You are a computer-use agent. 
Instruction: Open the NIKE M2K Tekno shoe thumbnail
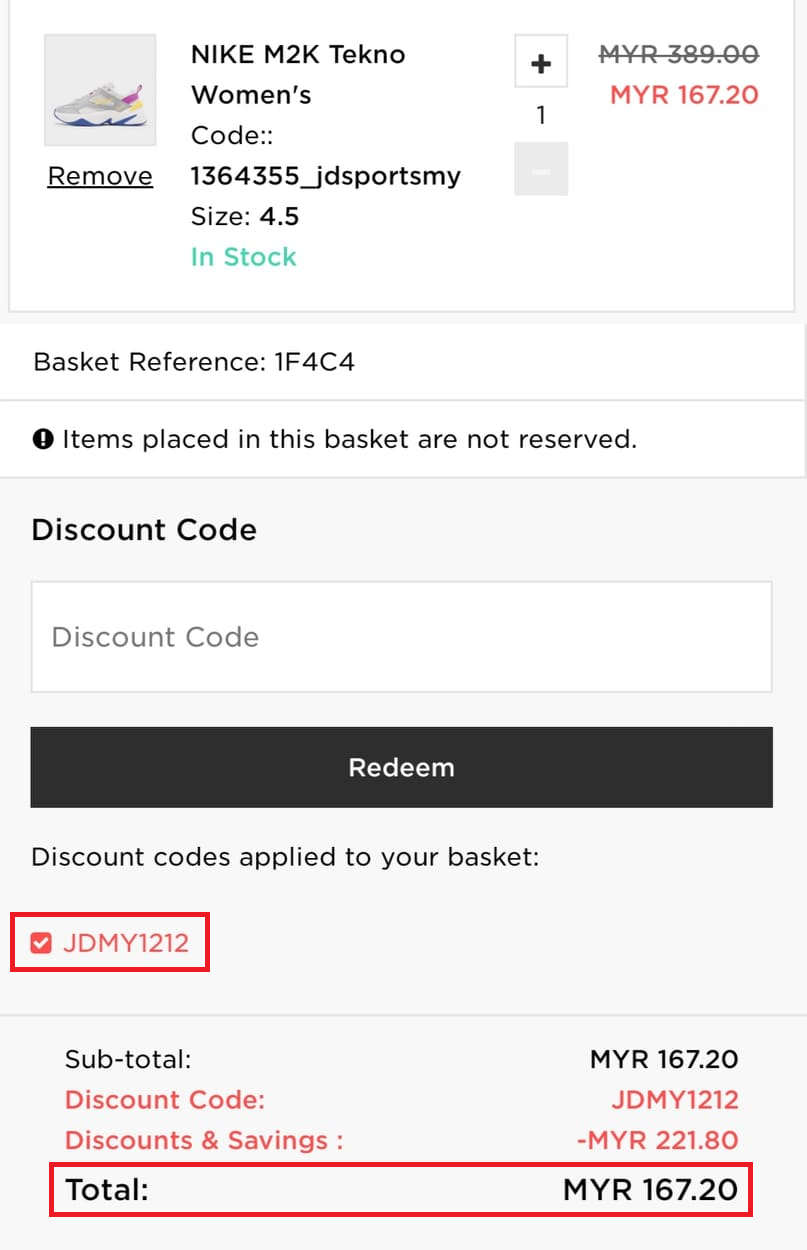tap(100, 91)
